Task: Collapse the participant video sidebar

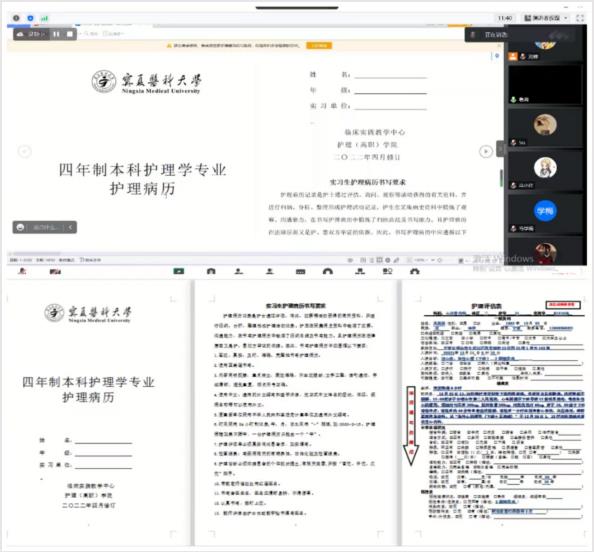Action: click(x=500, y=148)
